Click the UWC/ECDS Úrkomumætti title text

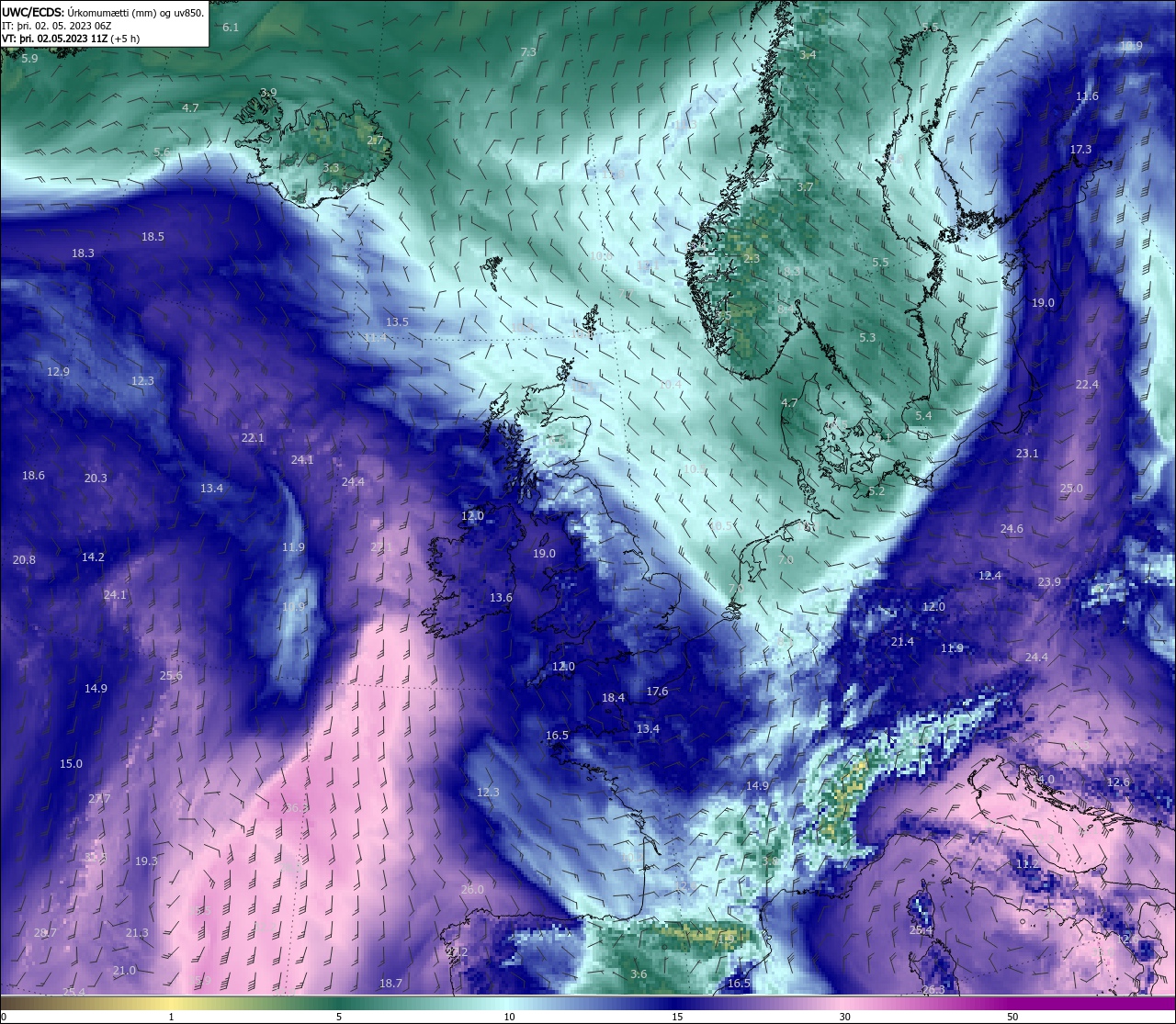[x=103, y=12]
